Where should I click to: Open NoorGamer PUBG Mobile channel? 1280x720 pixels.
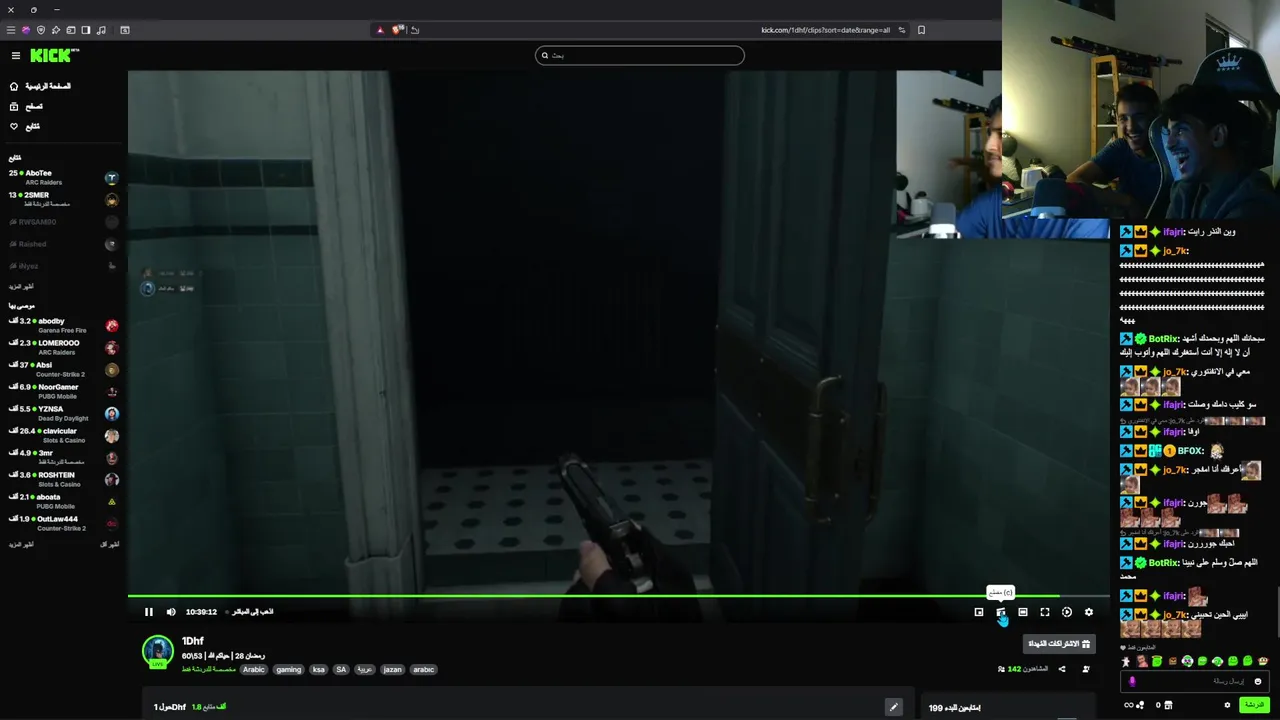[64, 391]
